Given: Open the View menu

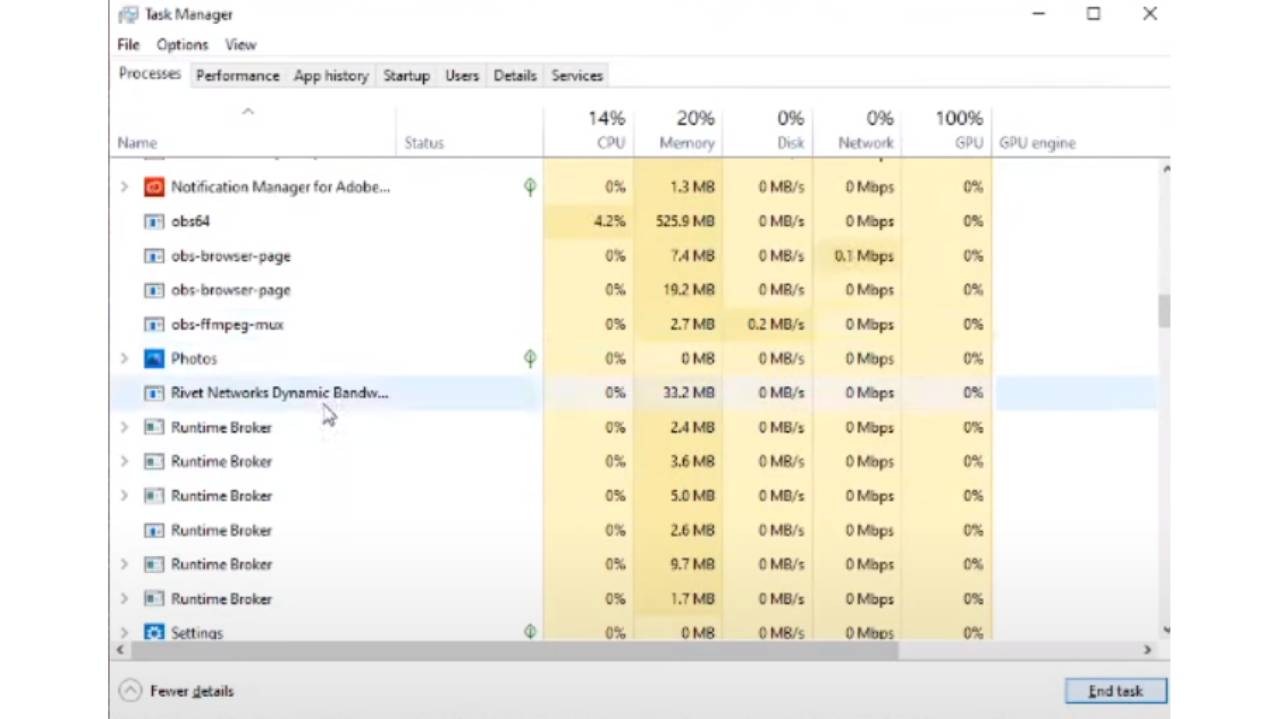Looking at the screenshot, I should [241, 45].
